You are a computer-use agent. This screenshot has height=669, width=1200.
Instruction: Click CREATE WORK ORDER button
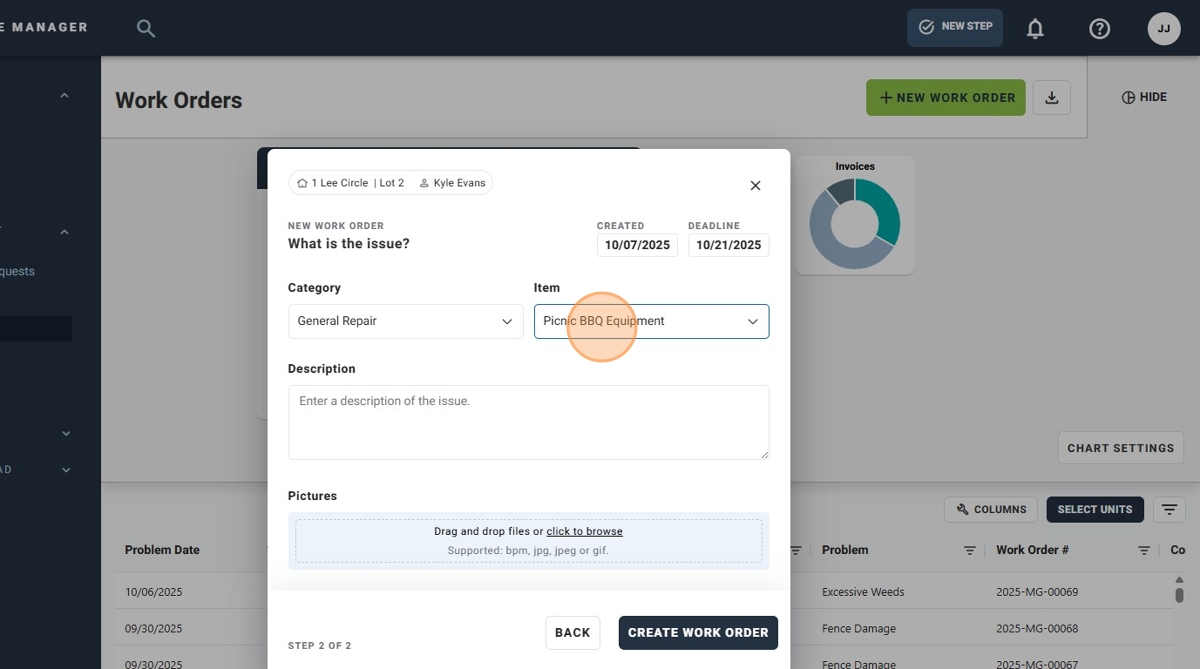698,633
